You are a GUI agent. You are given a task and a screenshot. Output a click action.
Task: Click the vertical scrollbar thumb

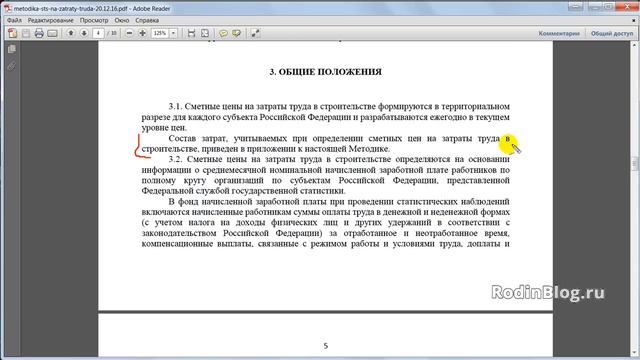pos(635,164)
